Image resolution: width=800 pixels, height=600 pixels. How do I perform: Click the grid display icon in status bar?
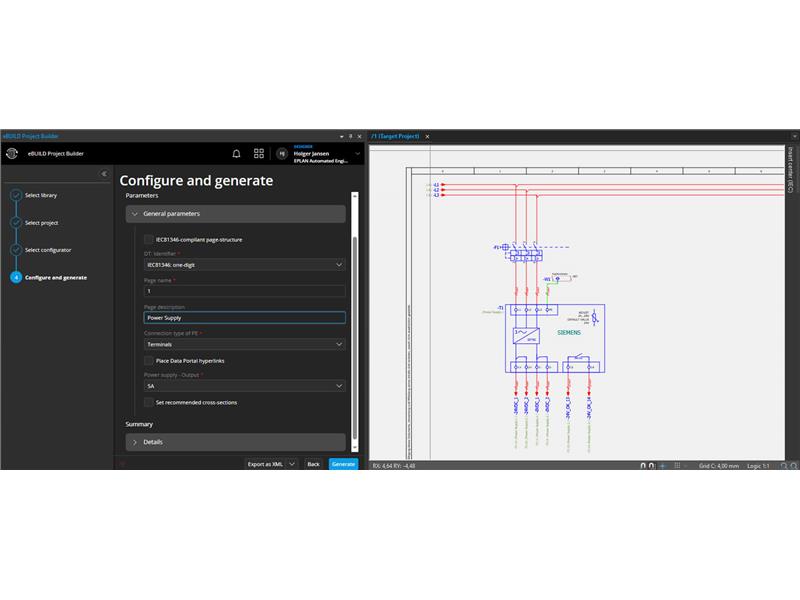677,466
